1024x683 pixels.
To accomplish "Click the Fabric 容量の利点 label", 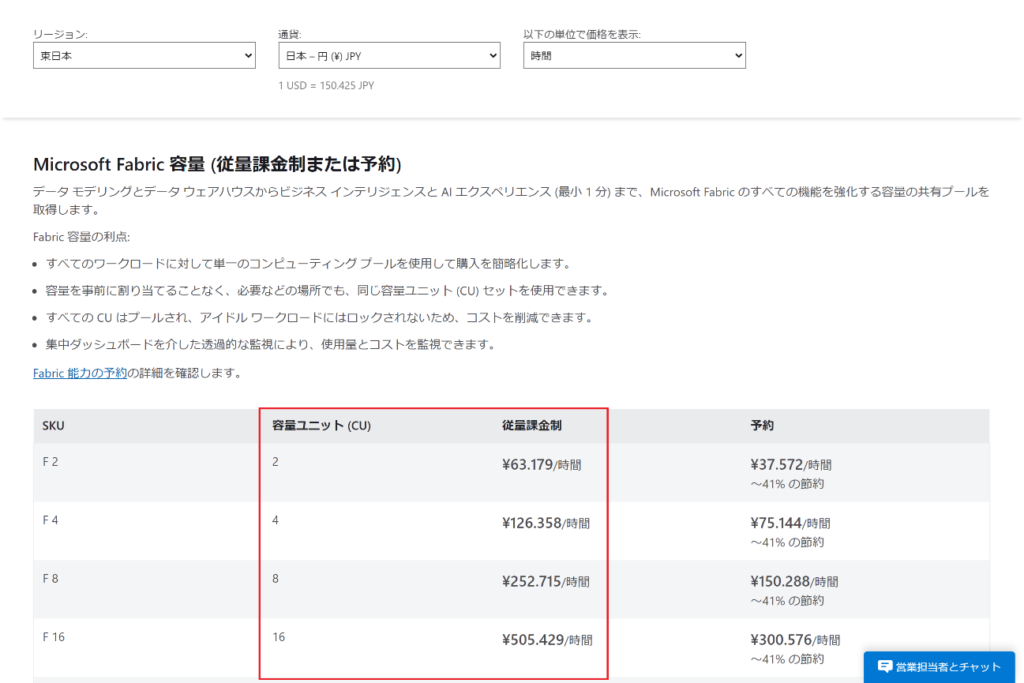I will 82,237.
